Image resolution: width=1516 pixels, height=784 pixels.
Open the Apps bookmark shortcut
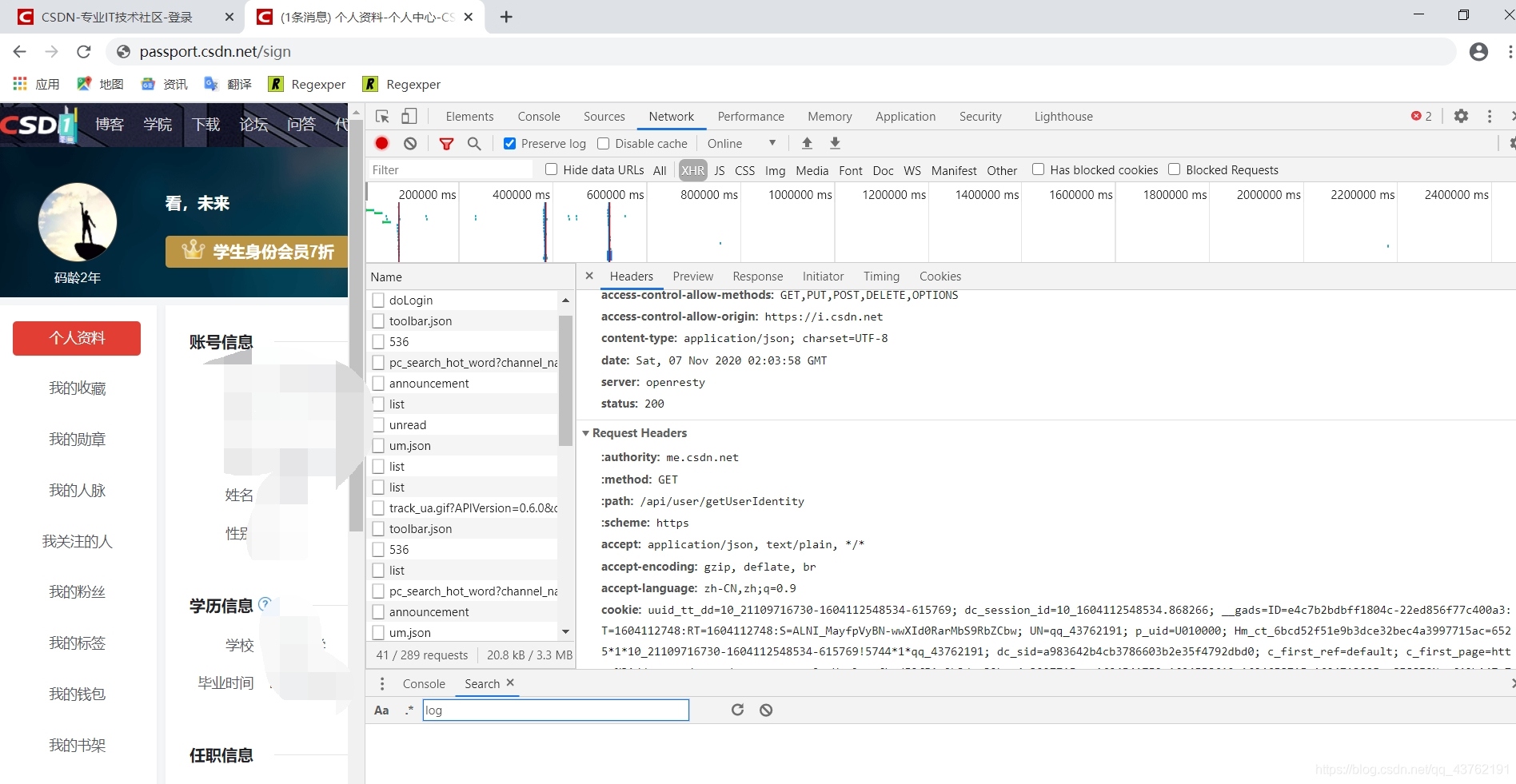[37, 84]
